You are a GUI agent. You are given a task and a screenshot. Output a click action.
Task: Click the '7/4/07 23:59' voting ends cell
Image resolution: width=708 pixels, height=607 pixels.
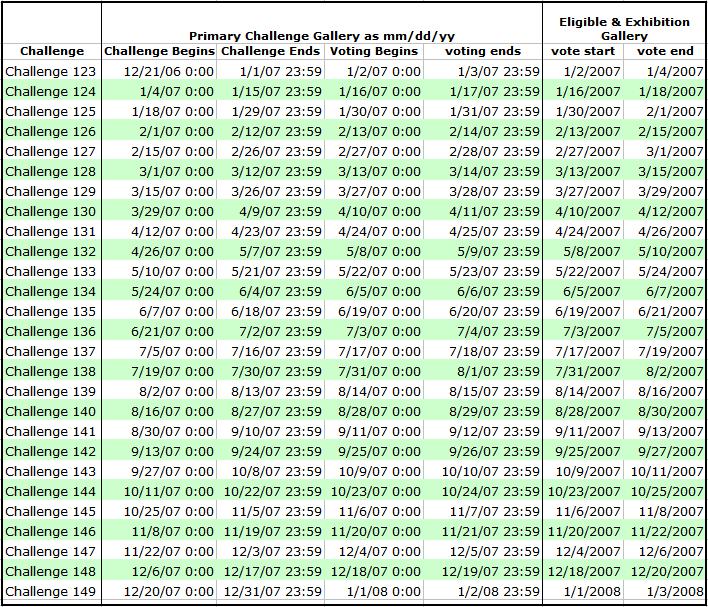(498, 332)
